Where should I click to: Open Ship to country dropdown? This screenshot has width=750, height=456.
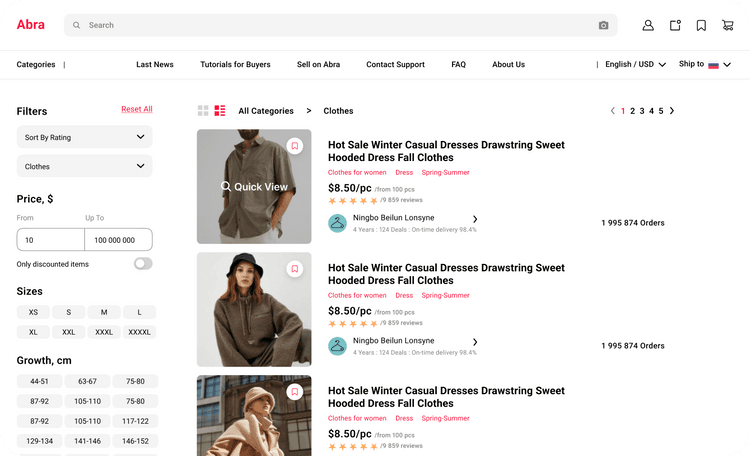[705, 64]
